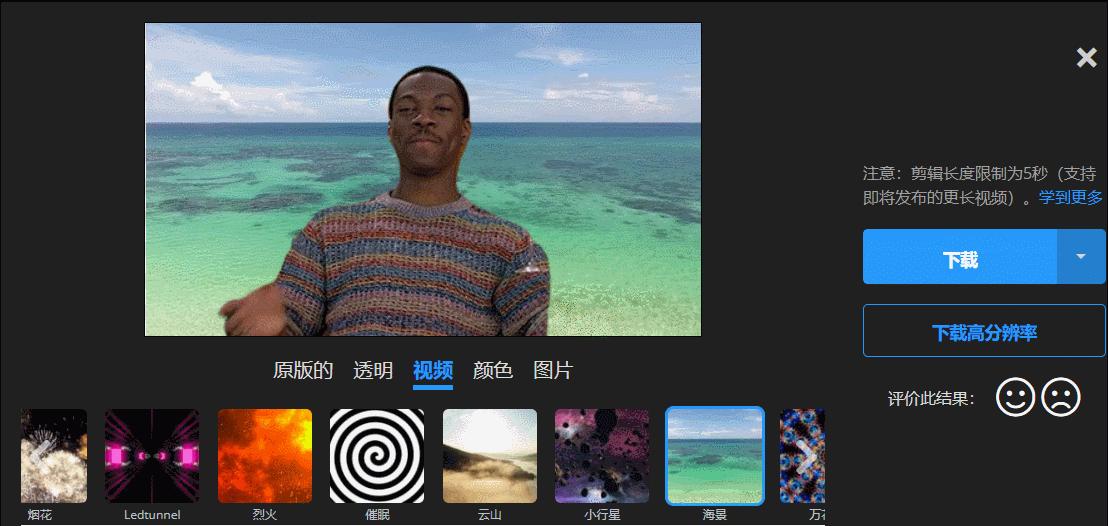Switch to the 透明 tab

(373, 371)
